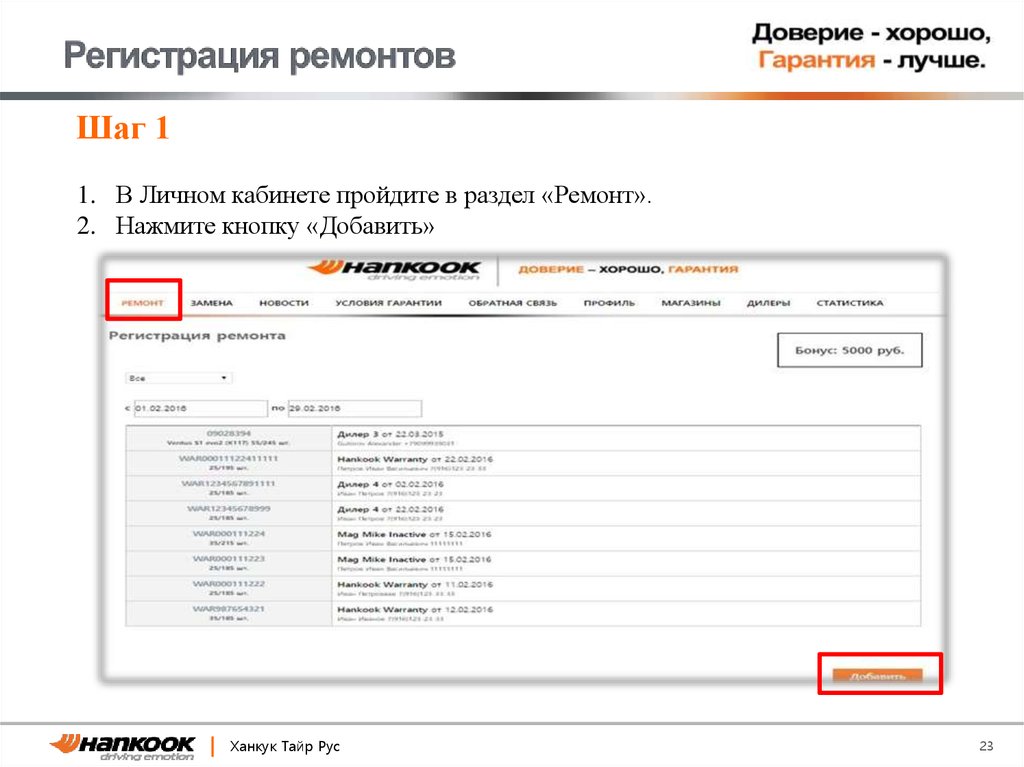Open the ПРОФИЛЬ section
Viewport: 1024px width, 767px height.
pyautogui.click(x=611, y=301)
